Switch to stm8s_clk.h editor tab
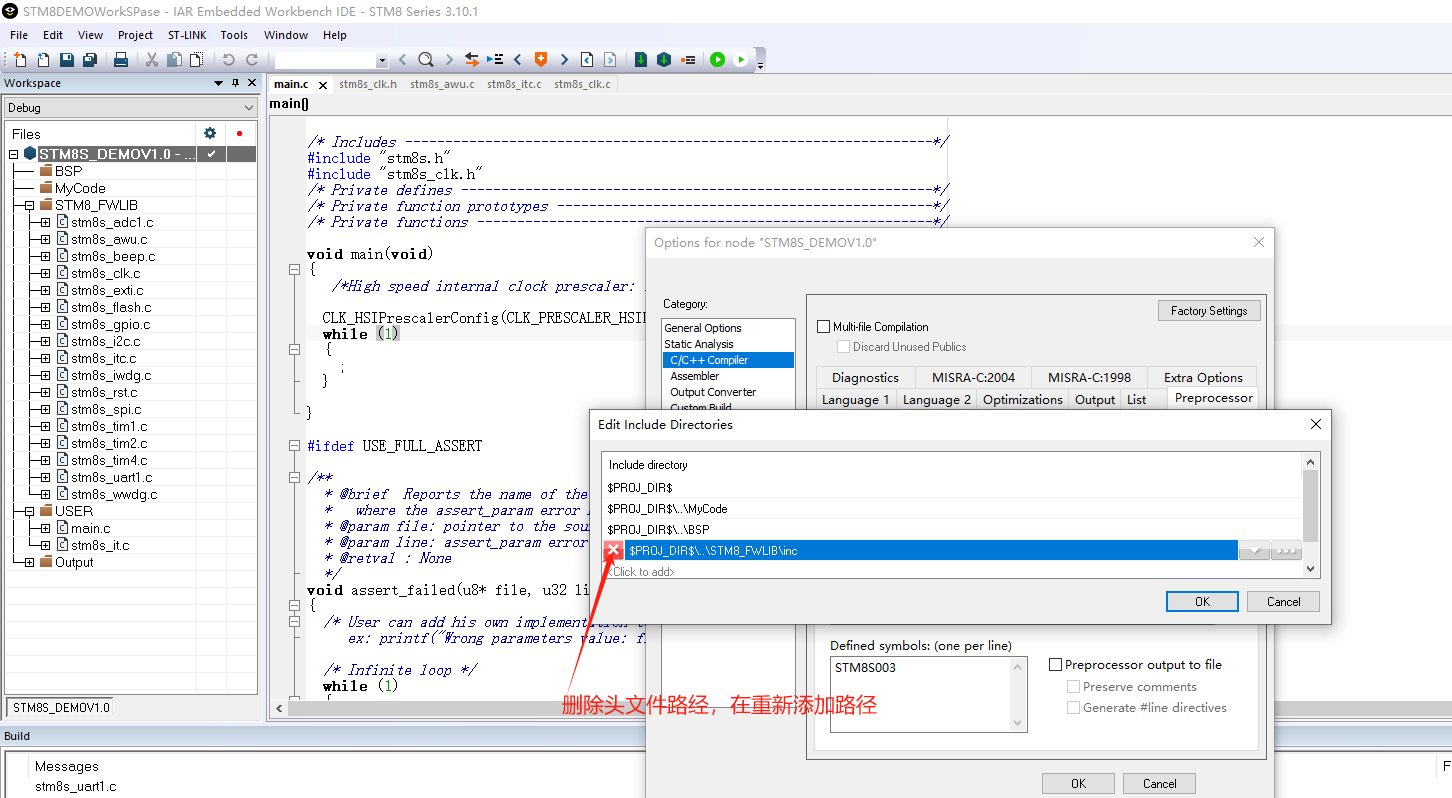This screenshot has width=1452, height=798. [368, 84]
